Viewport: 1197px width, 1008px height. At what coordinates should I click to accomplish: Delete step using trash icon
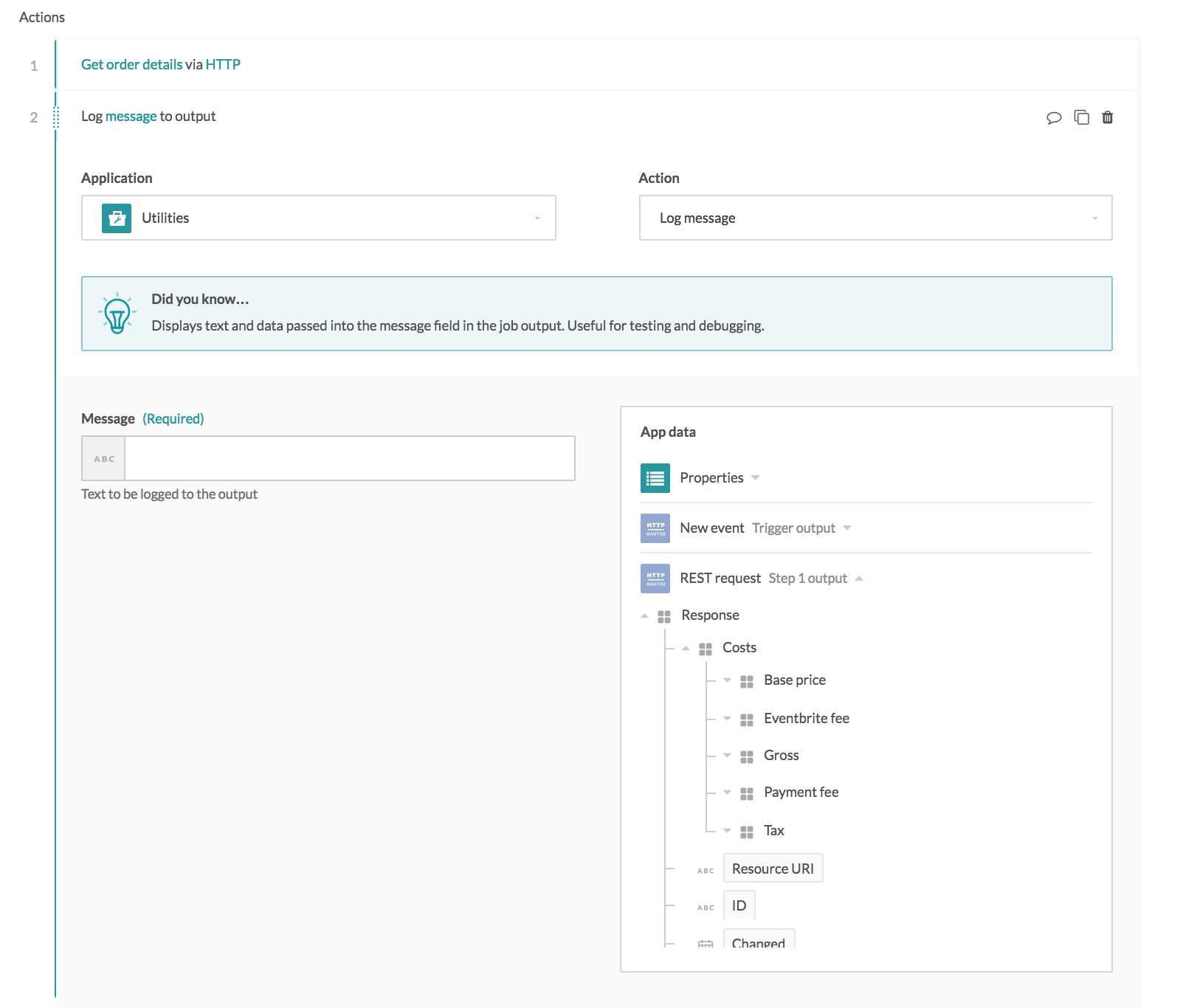[1107, 117]
